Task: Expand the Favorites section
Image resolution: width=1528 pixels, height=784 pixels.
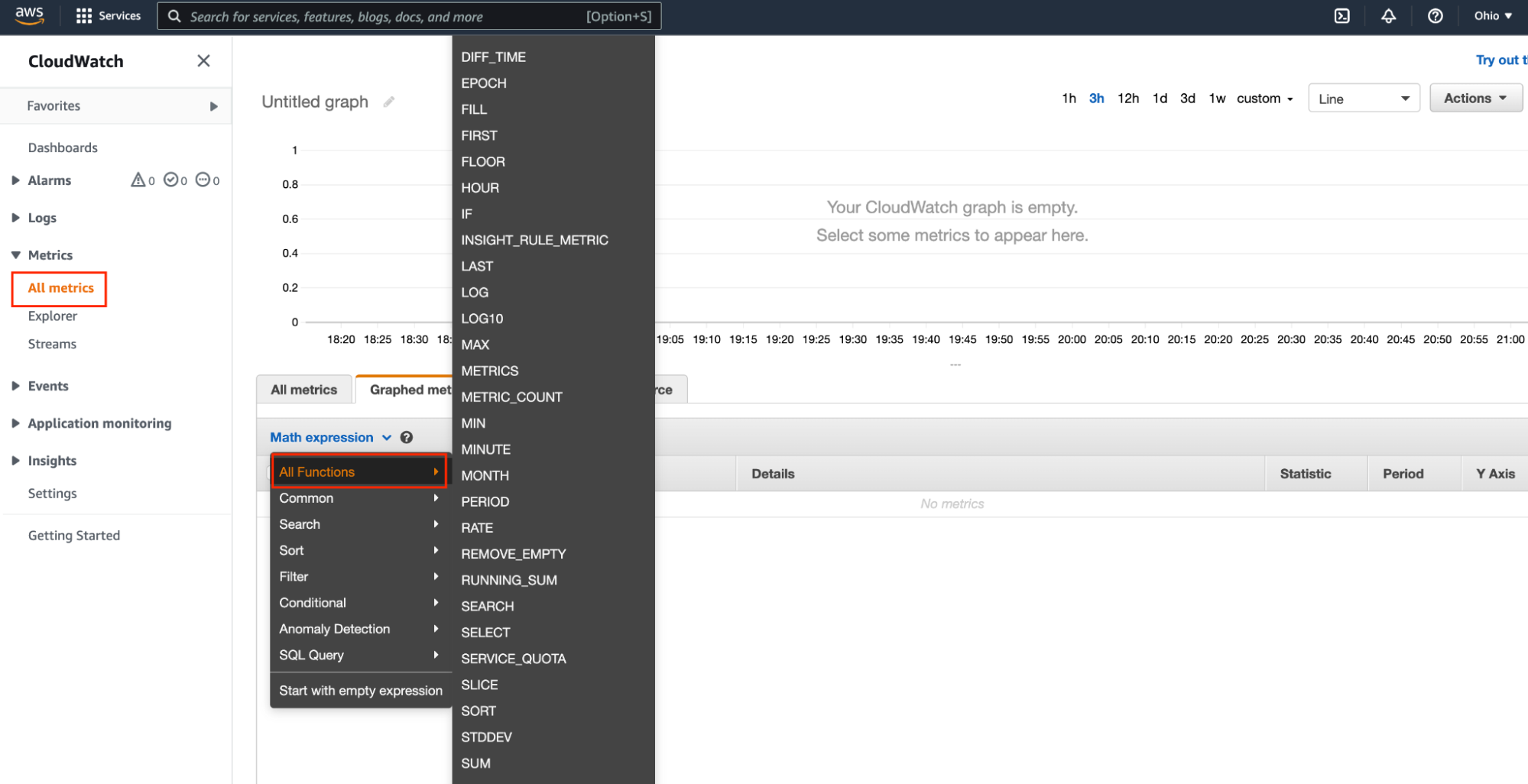Action: [213, 105]
